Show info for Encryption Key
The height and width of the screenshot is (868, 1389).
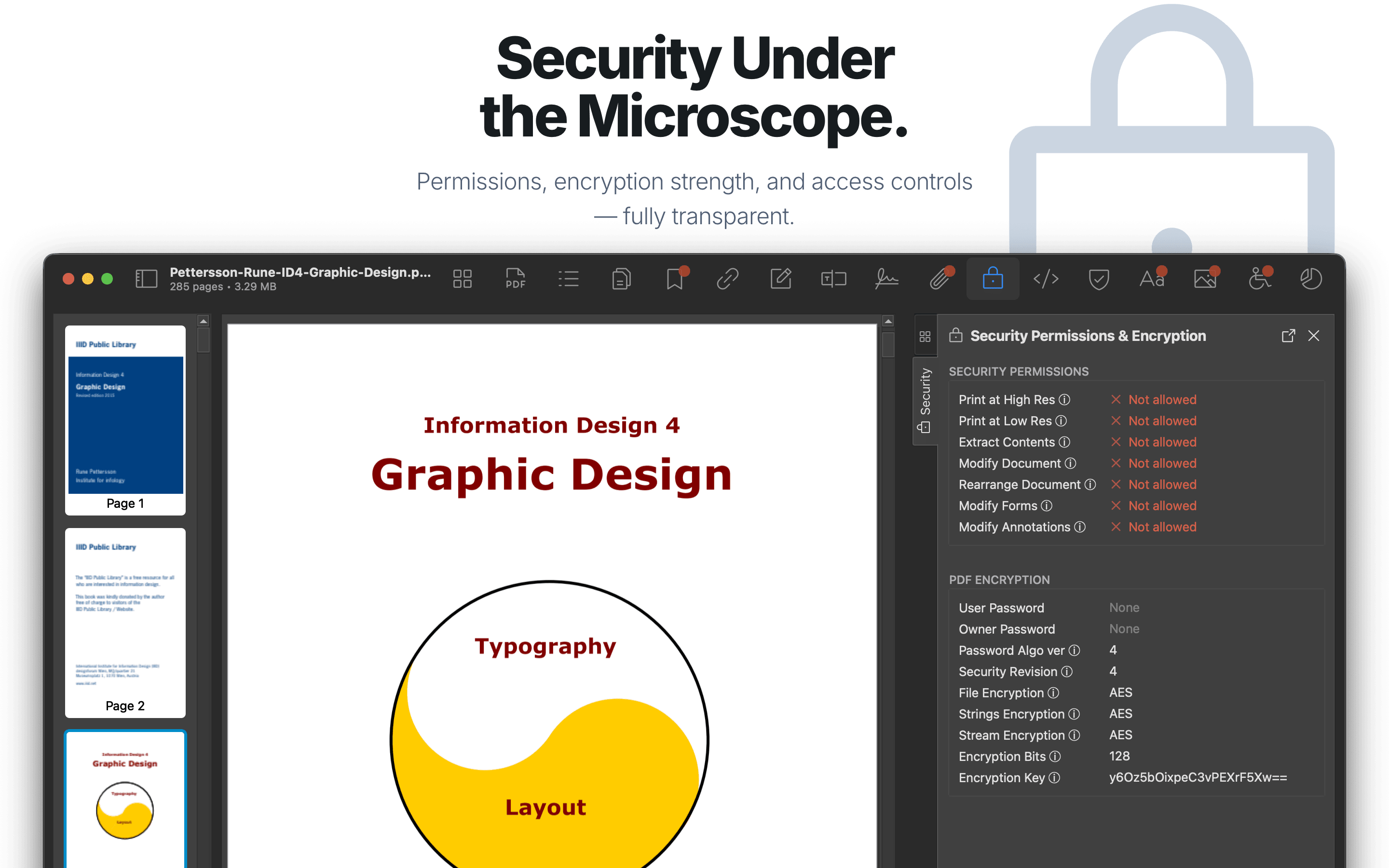click(1054, 778)
